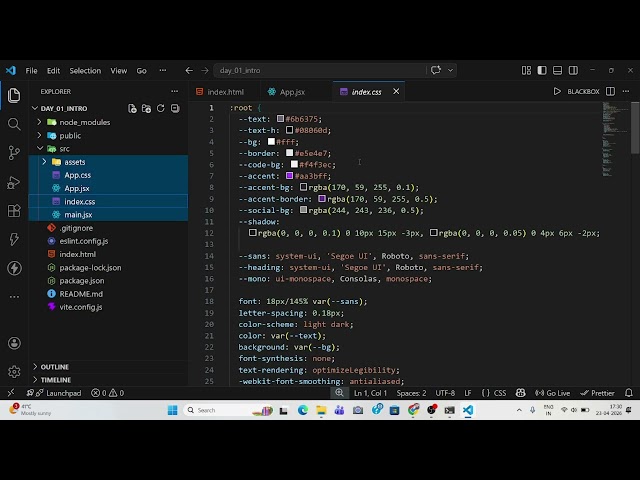
Task: Toggle the secondary side bar
Action: point(573,71)
